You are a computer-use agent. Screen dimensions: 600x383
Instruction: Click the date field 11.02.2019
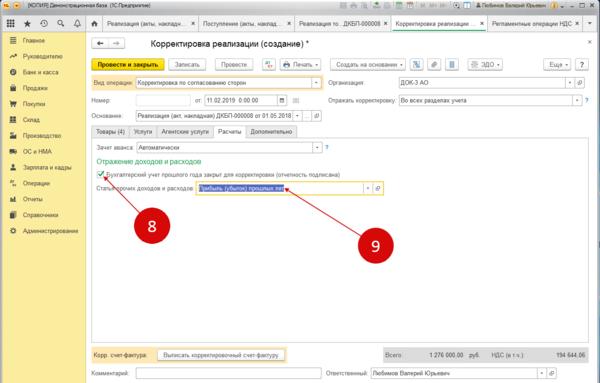point(241,101)
